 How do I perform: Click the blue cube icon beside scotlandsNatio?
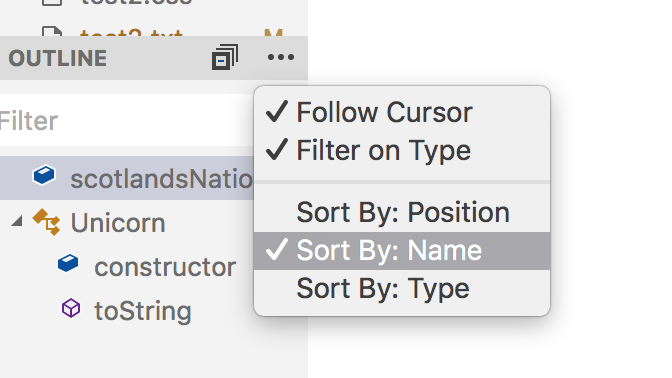click(44, 175)
